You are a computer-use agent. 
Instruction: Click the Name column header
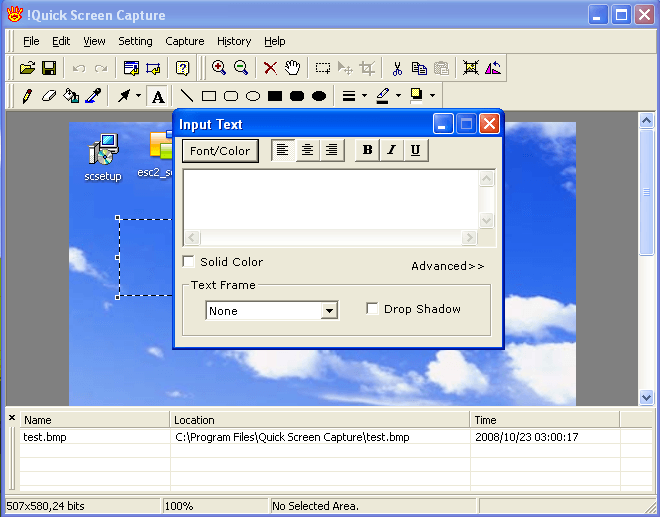tap(95, 420)
